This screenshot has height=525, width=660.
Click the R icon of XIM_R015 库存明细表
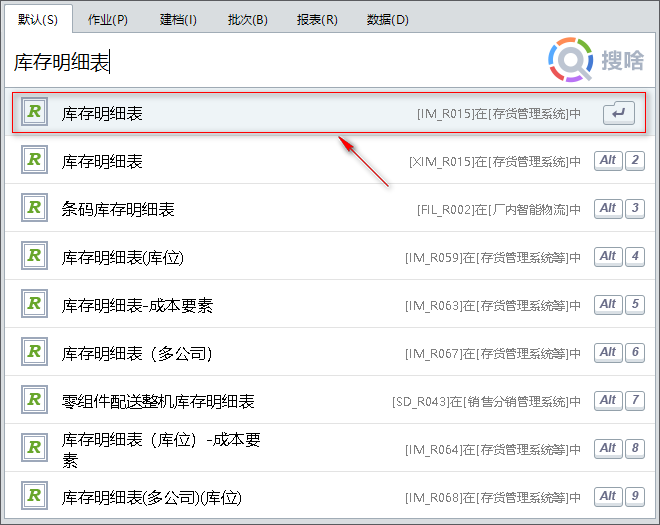coord(35,160)
